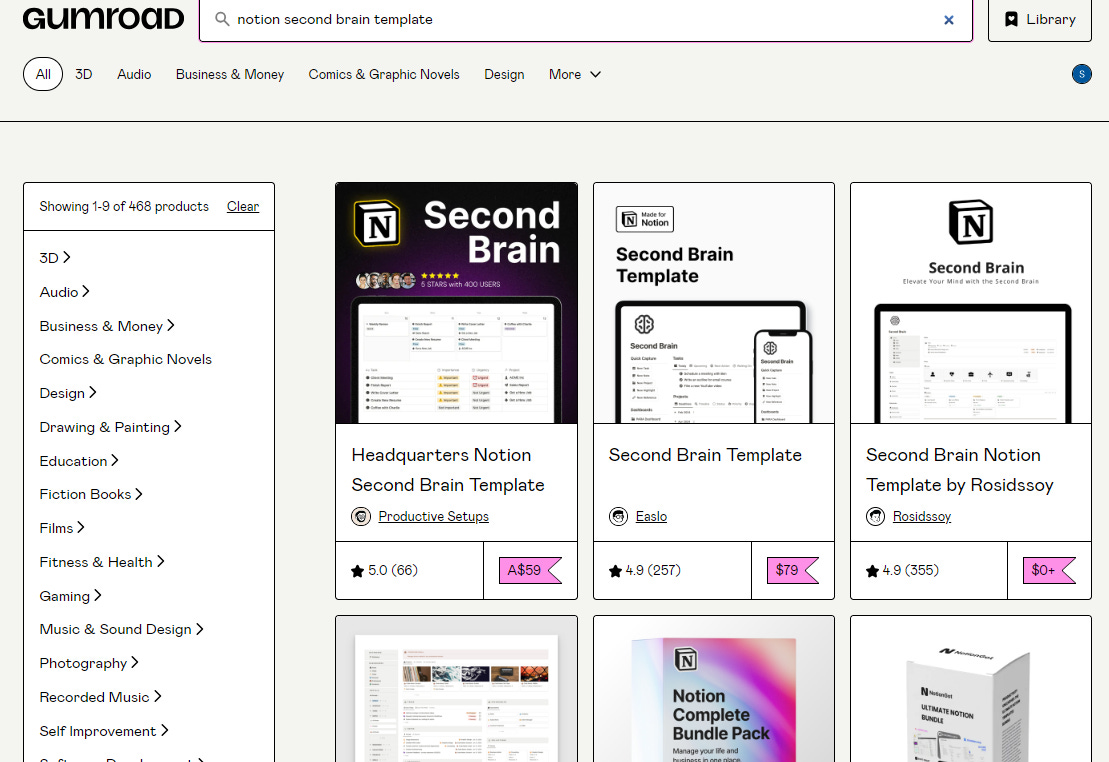The height and width of the screenshot is (762, 1109).
Task: Expand the Recorded Music sidebar category
Action: tap(100, 697)
